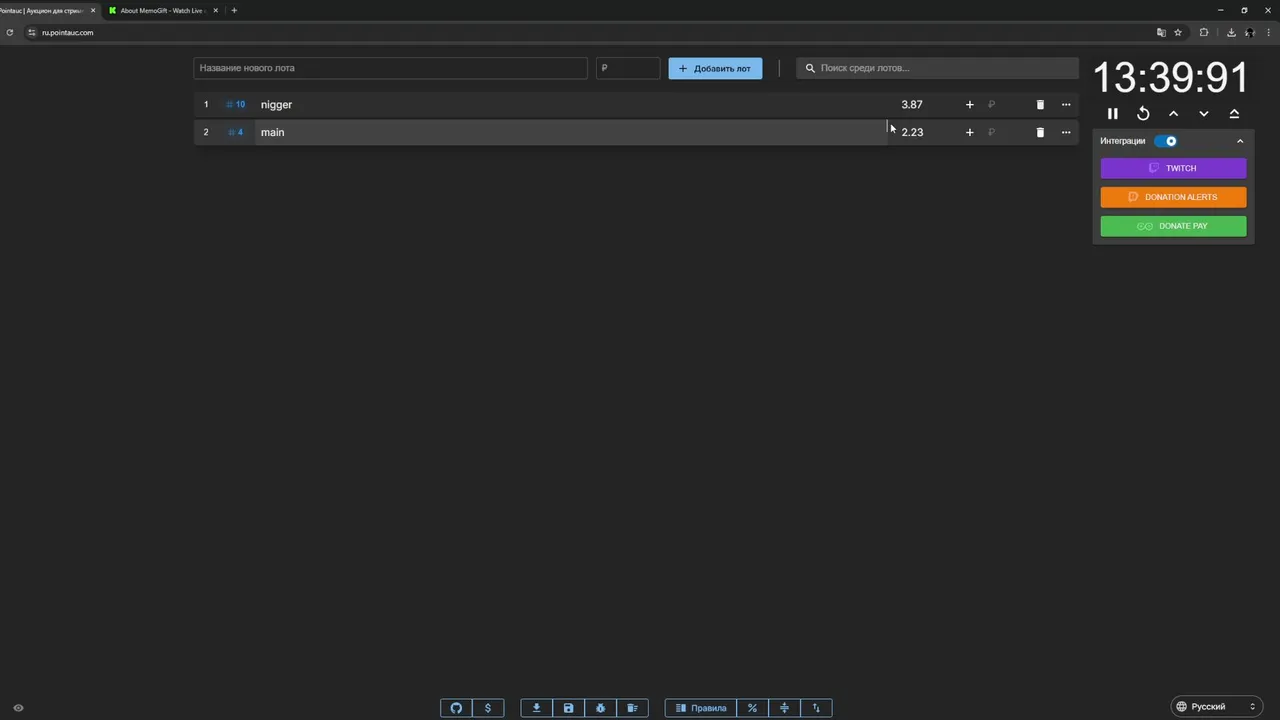Connect the Twitch integration
The image size is (1280, 720).
tap(1173, 168)
